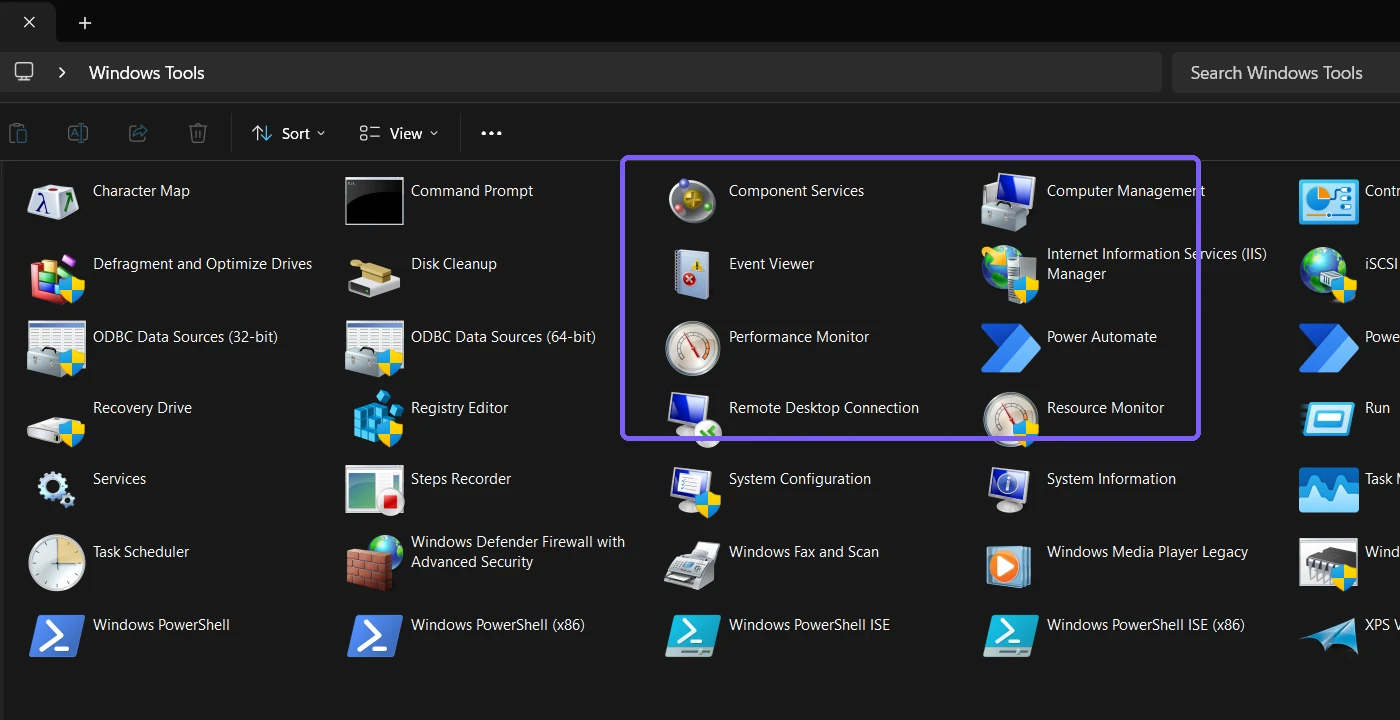
Task: Expand the View dropdown
Action: click(399, 133)
